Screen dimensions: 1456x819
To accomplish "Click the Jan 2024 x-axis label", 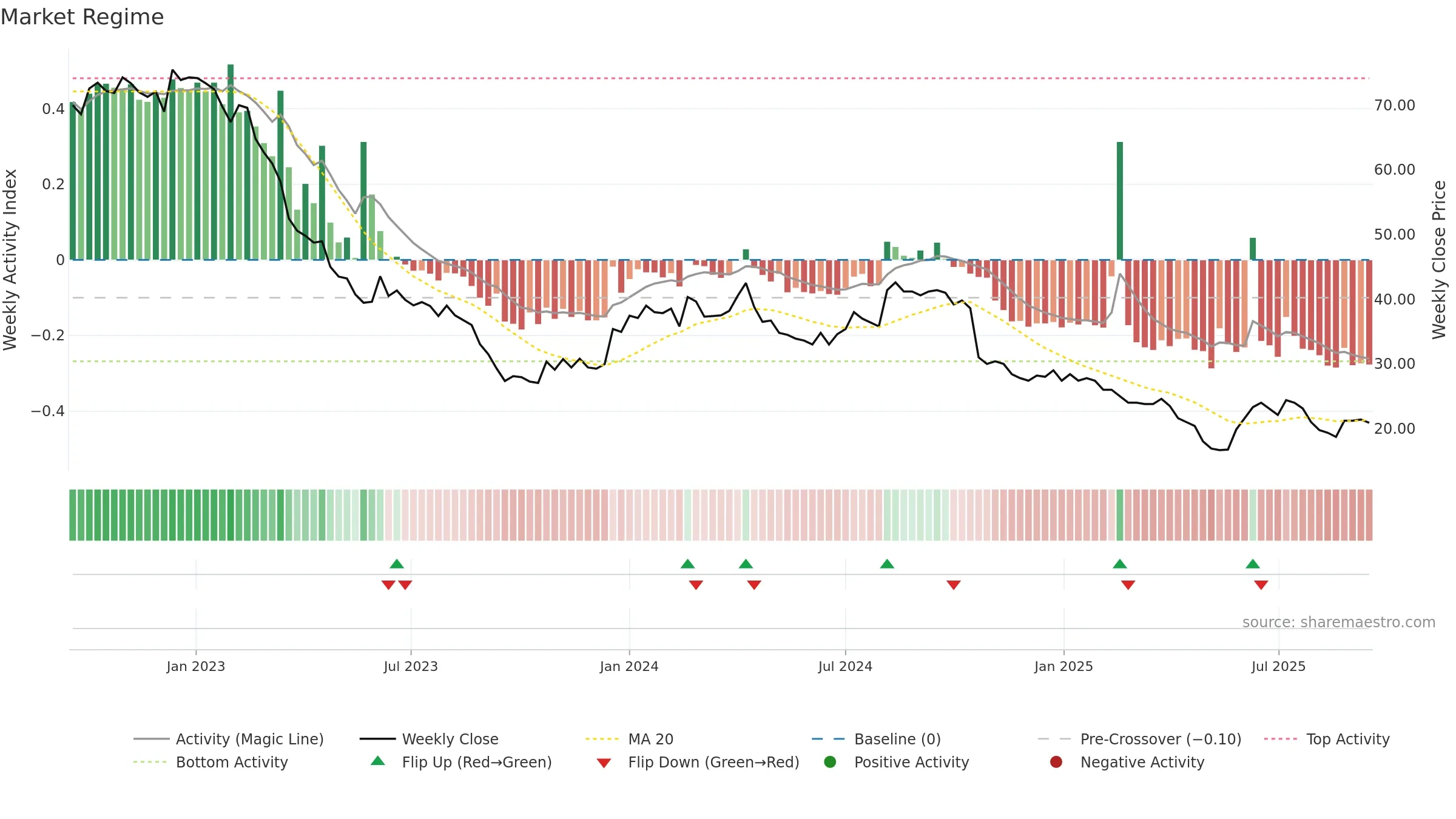I will pyautogui.click(x=629, y=666).
